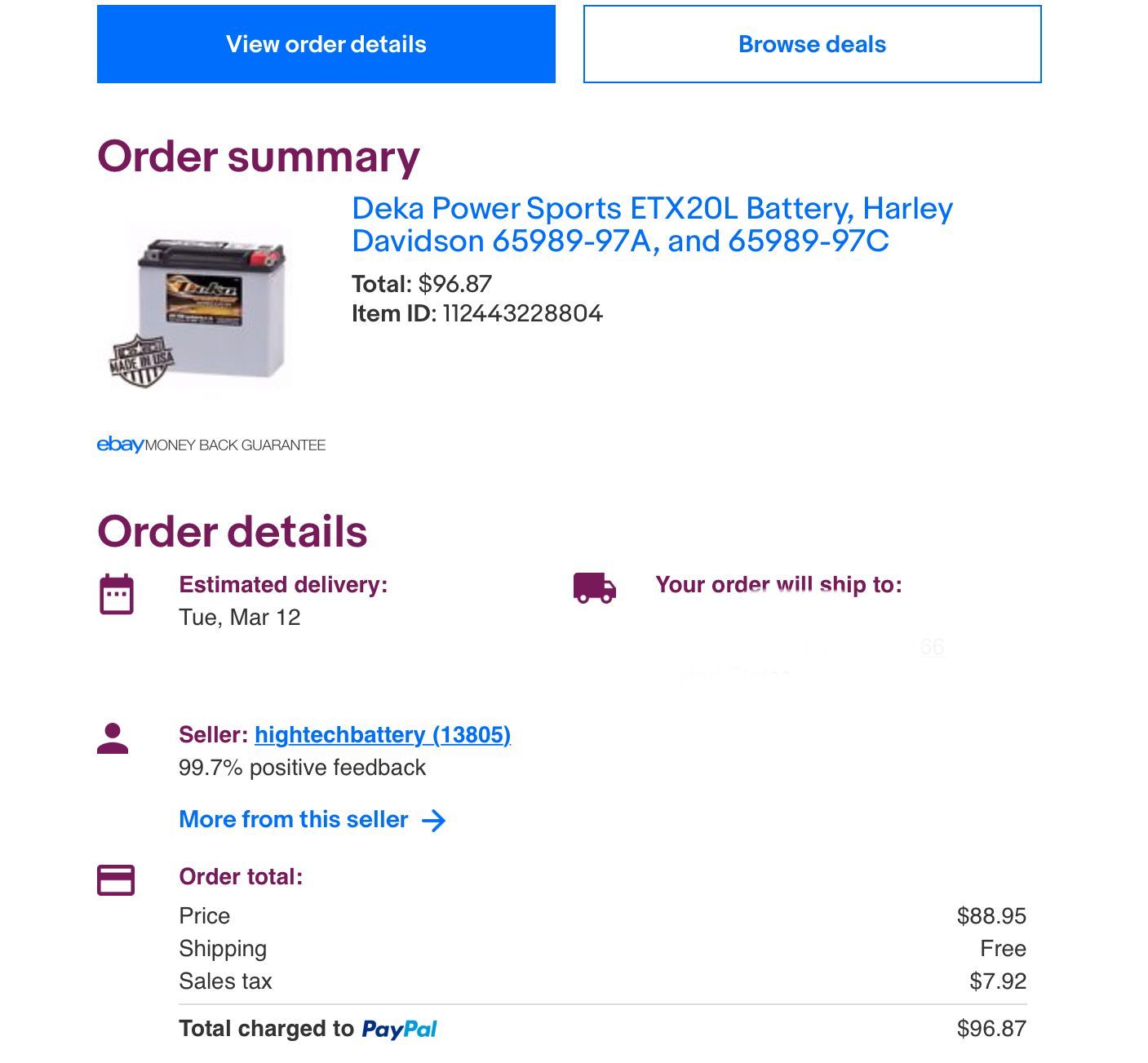The height and width of the screenshot is (1063, 1148).
Task: Click the $96.87 total charged amount
Action: (991, 1029)
